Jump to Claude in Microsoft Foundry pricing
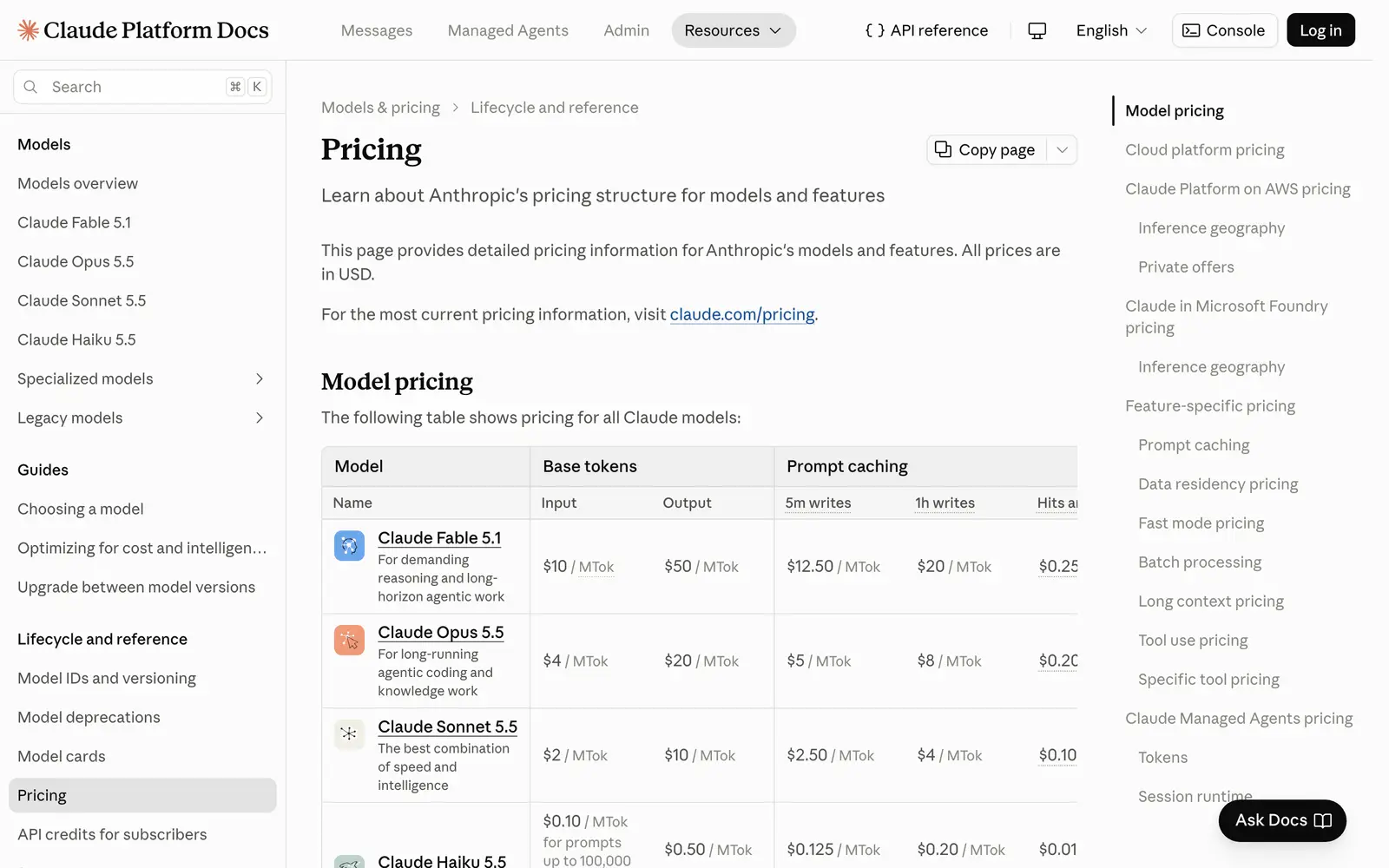The image size is (1389, 868). (x=1227, y=317)
